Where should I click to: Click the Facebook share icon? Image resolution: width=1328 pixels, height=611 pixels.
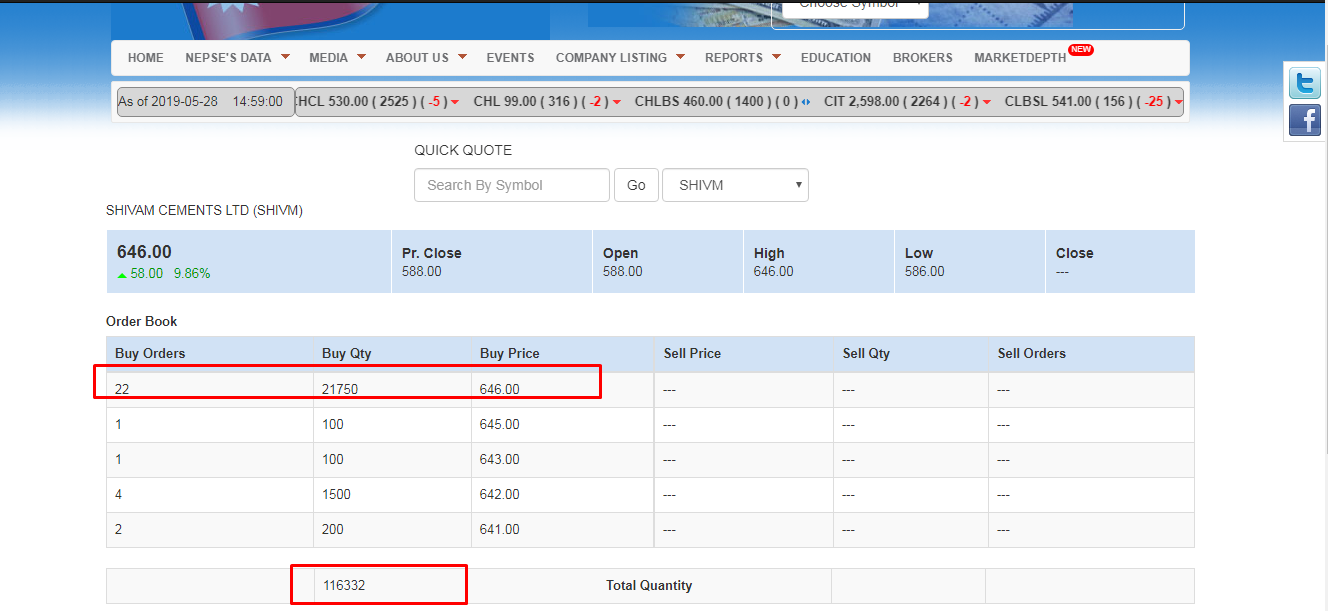point(1304,120)
